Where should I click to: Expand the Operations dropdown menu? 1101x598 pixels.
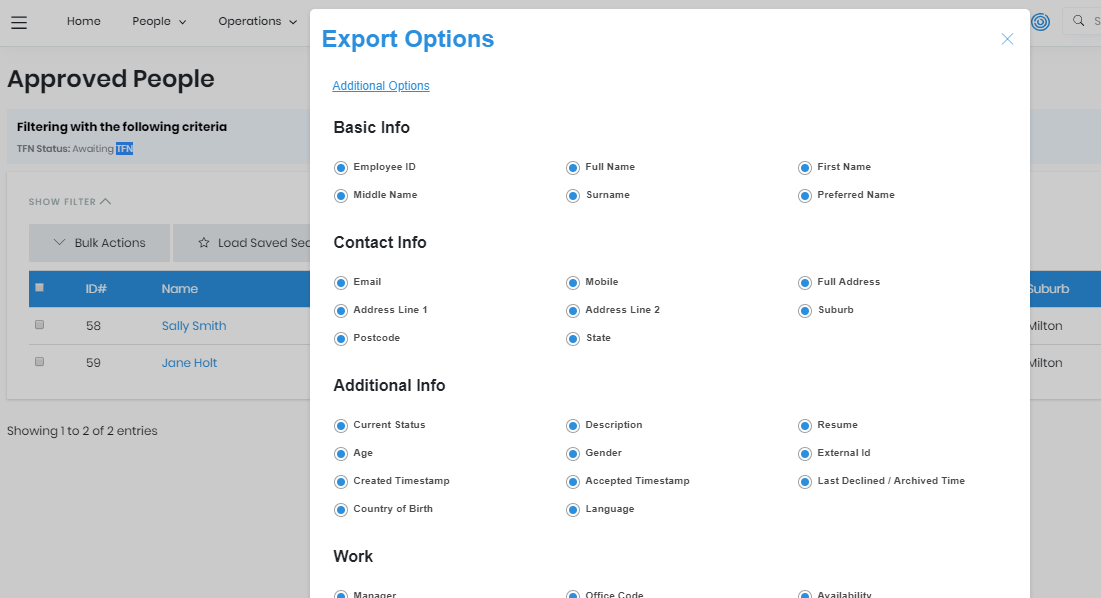(257, 22)
